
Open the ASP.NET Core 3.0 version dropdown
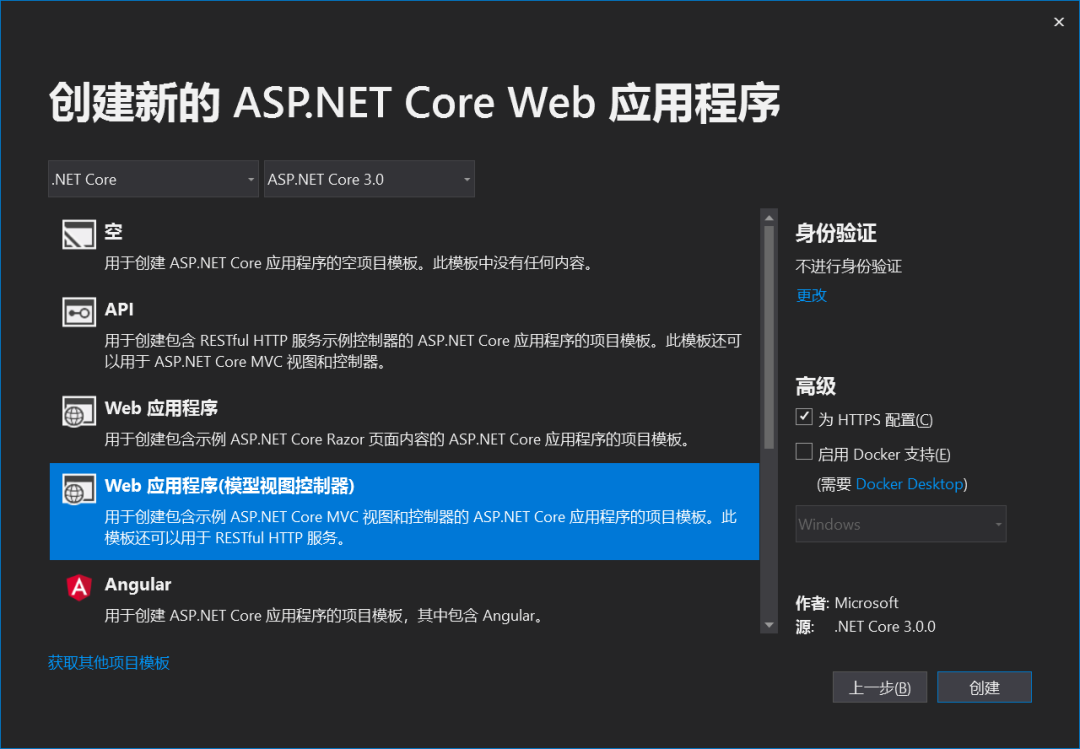click(x=369, y=179)
